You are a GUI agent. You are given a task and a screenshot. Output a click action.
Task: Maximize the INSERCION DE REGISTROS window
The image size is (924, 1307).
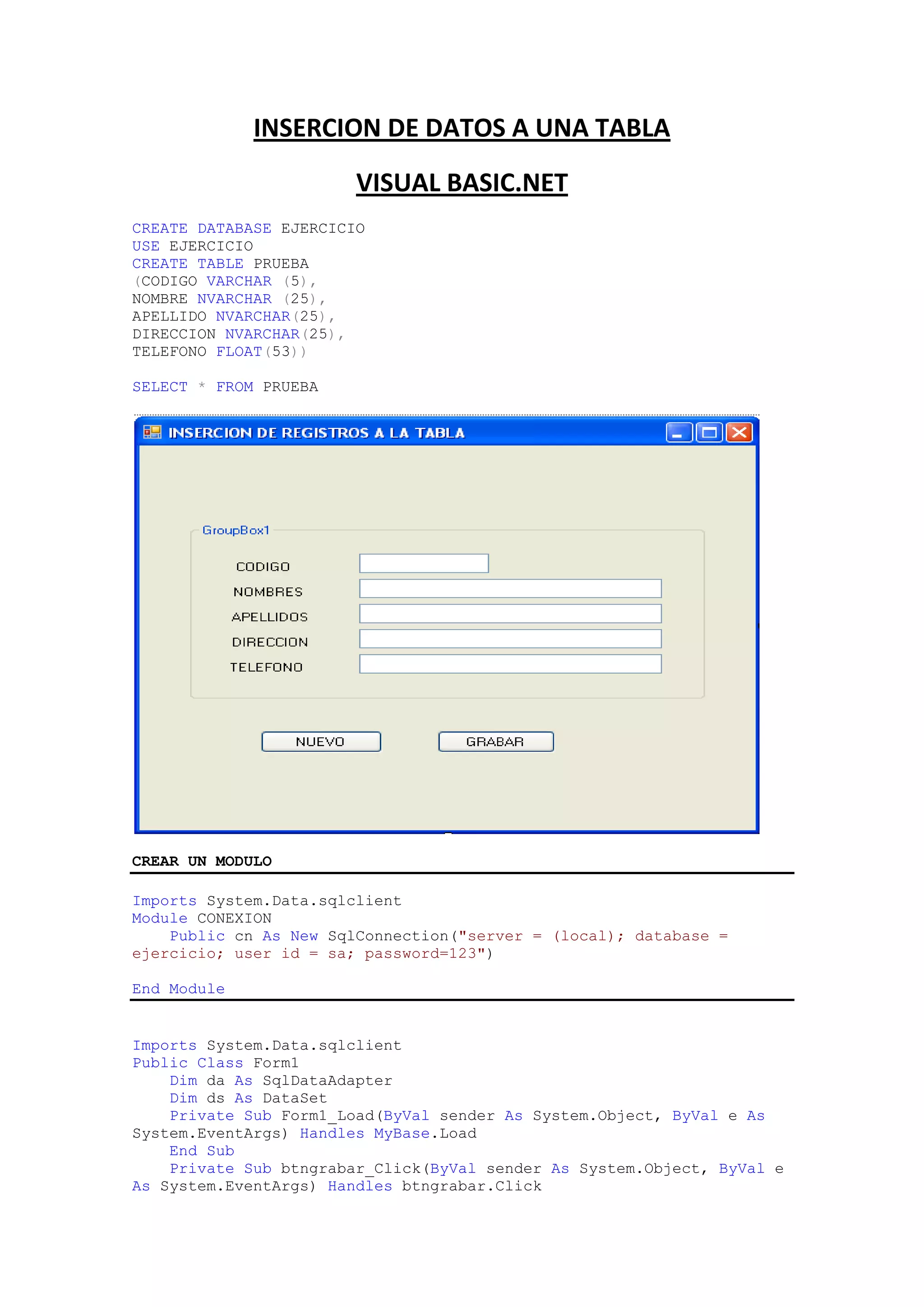coord(709,433)
